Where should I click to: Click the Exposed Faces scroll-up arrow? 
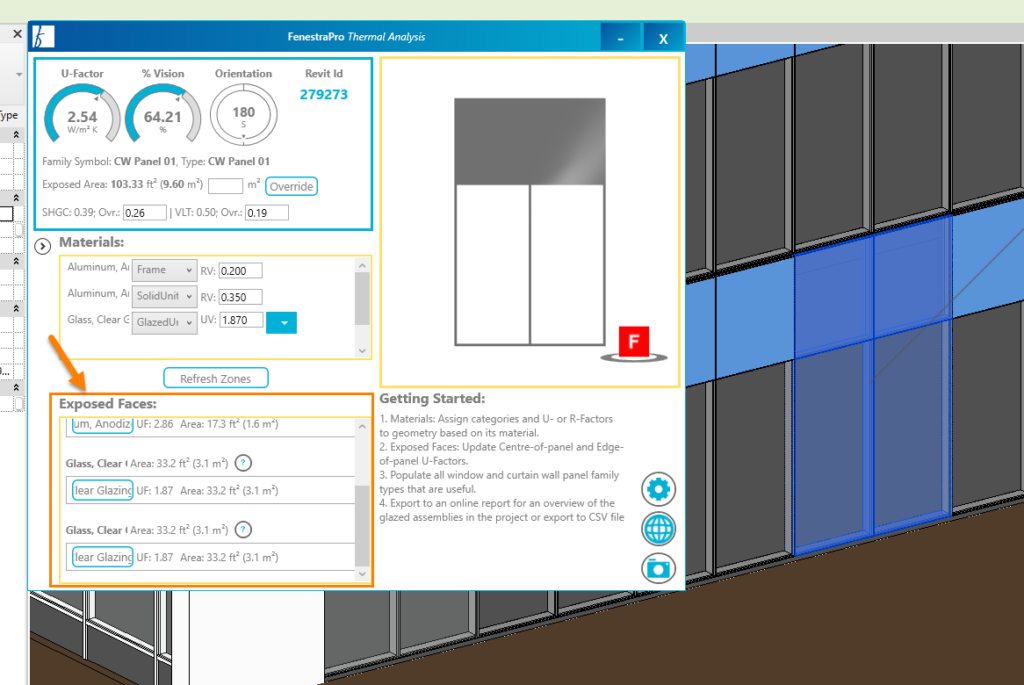(362, 426)
